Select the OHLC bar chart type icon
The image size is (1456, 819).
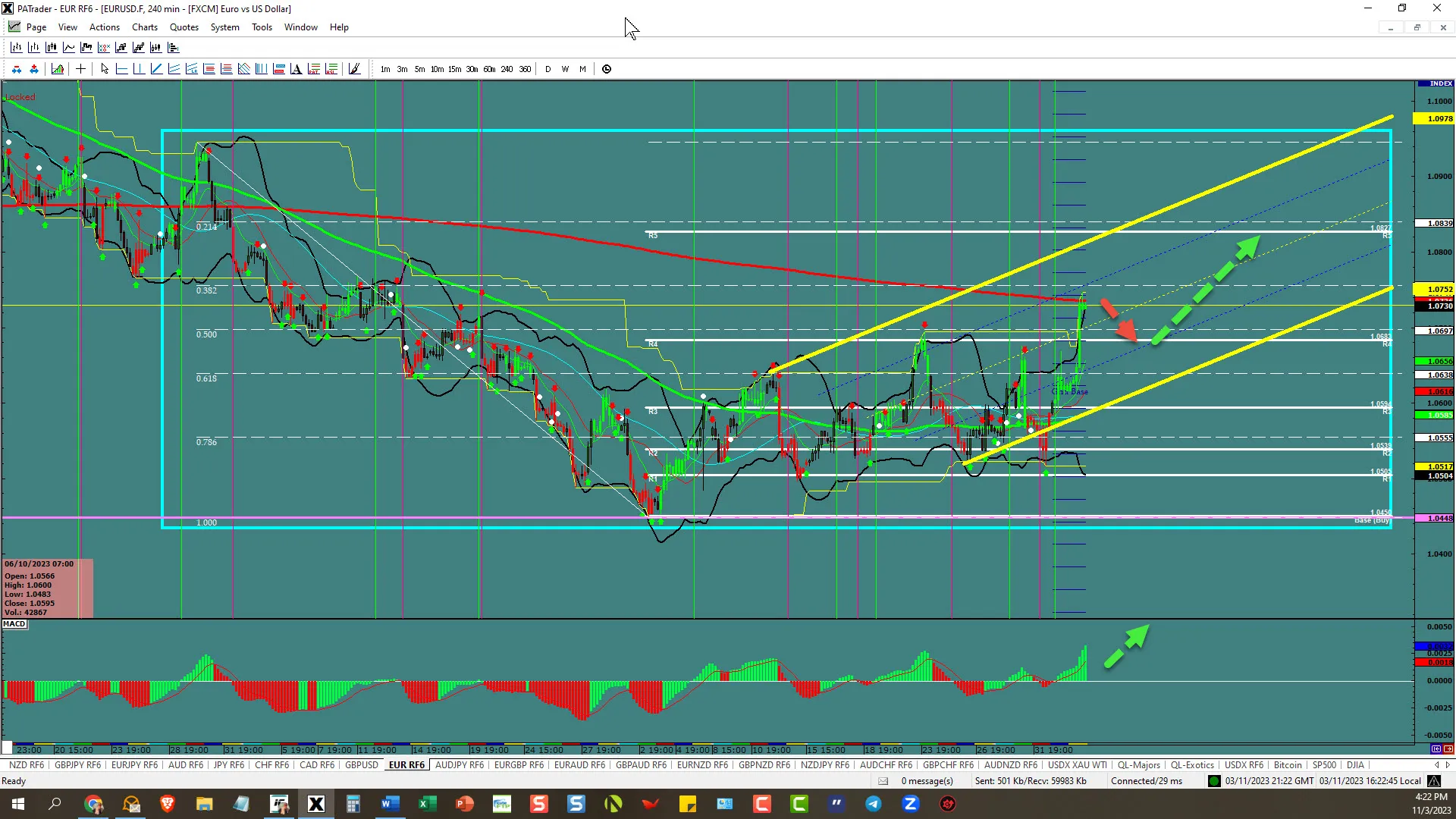coord(16,48)
